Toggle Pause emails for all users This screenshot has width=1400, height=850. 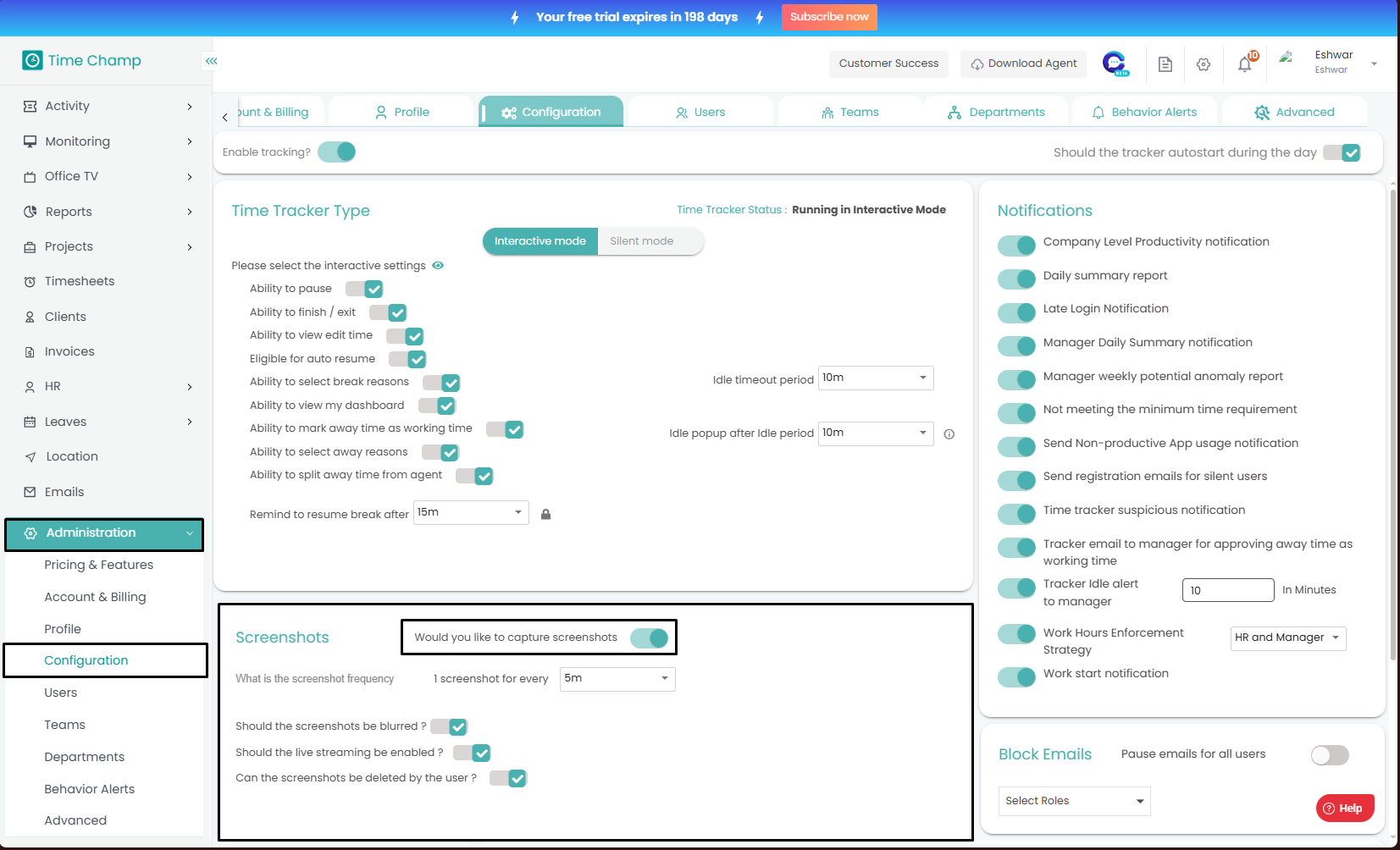pyautogui.click(x=1330, y=755)
